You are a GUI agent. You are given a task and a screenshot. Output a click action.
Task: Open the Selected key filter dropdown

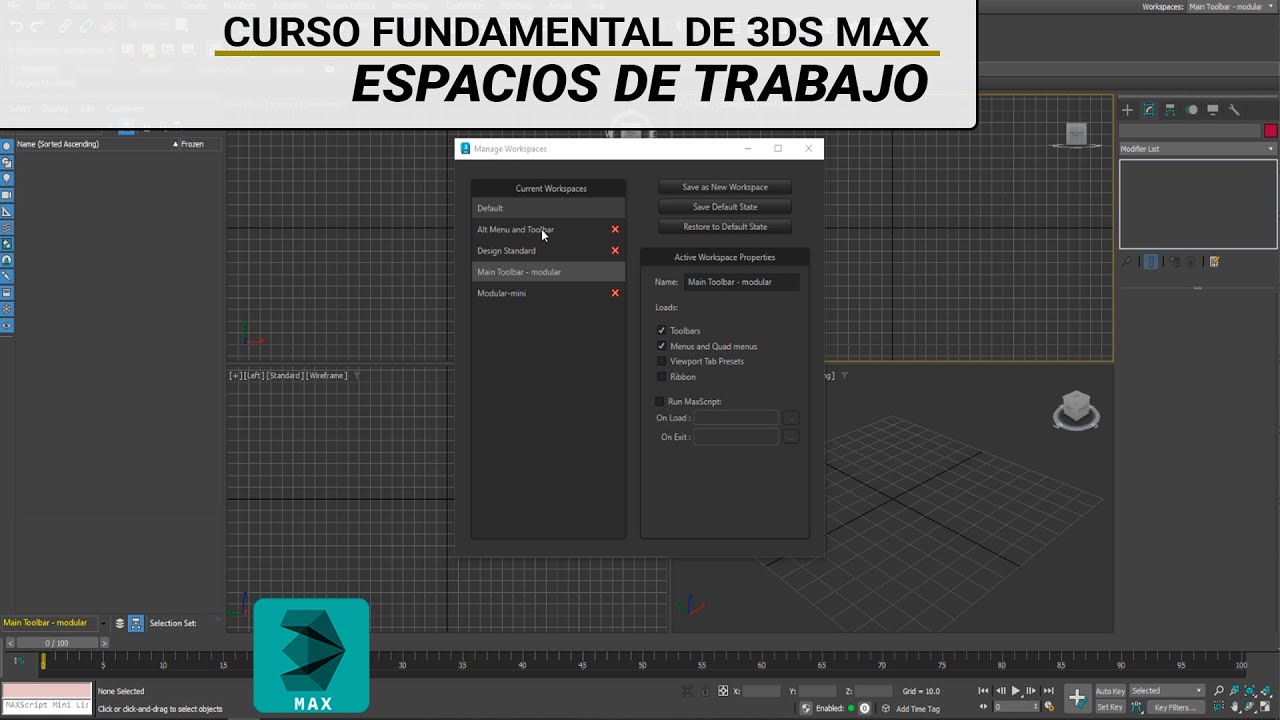coord(1167,691)
